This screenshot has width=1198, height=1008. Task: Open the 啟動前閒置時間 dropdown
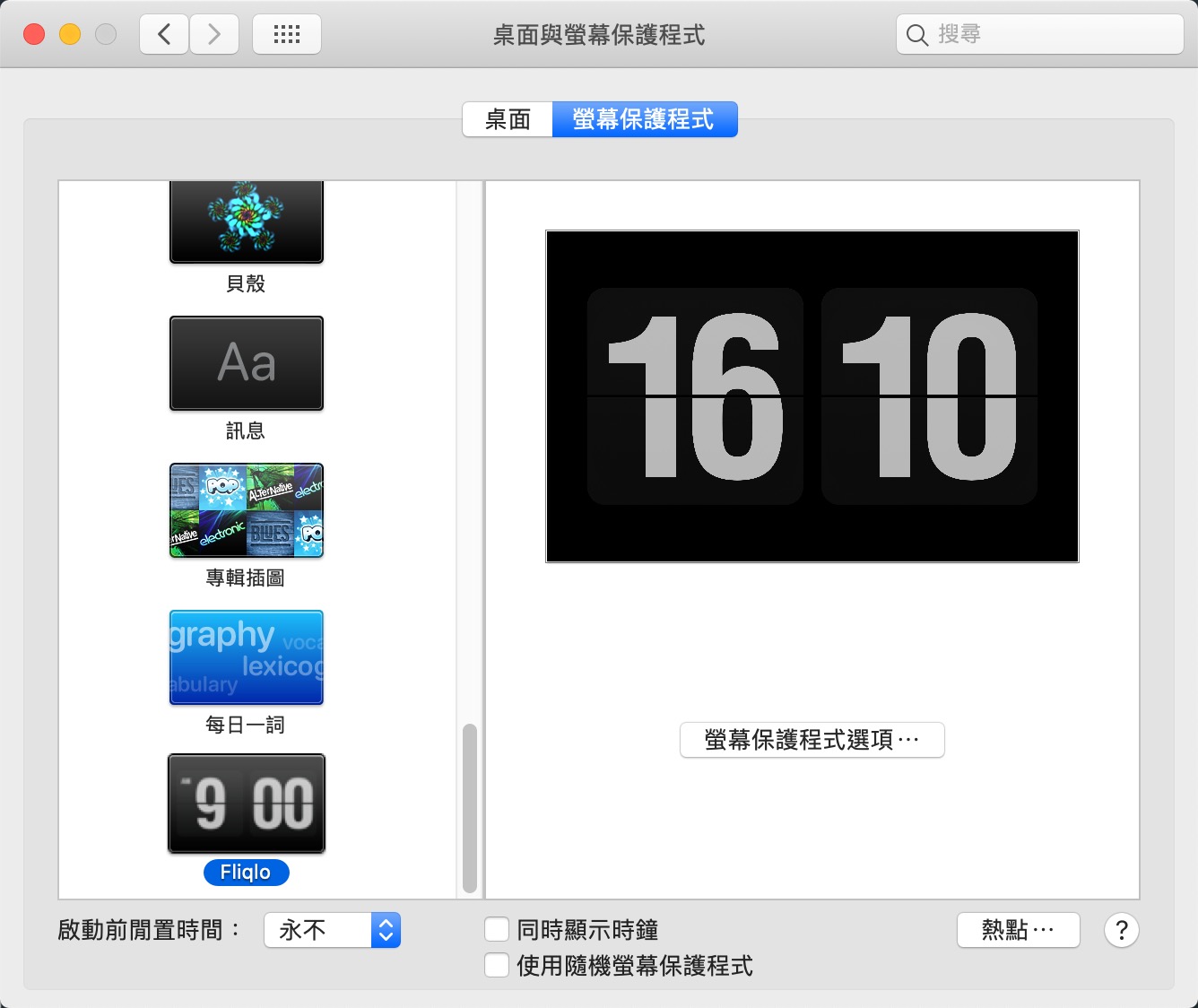332,930
